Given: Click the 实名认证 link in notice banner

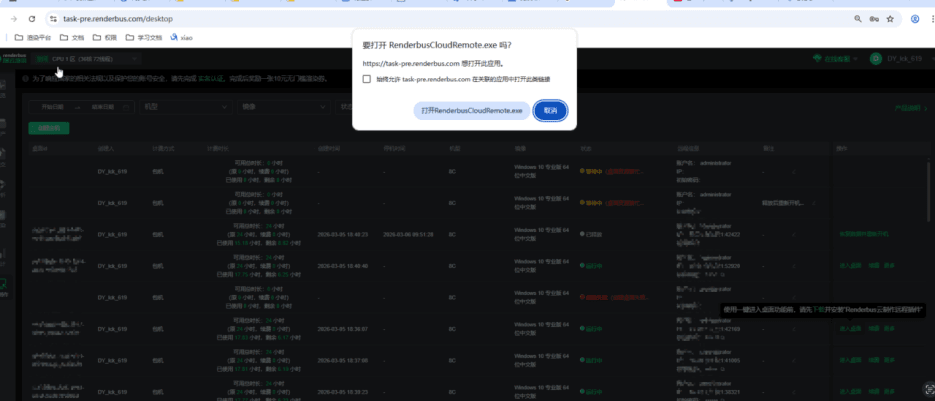Looking at the screenshot, I should click(208, 78).
